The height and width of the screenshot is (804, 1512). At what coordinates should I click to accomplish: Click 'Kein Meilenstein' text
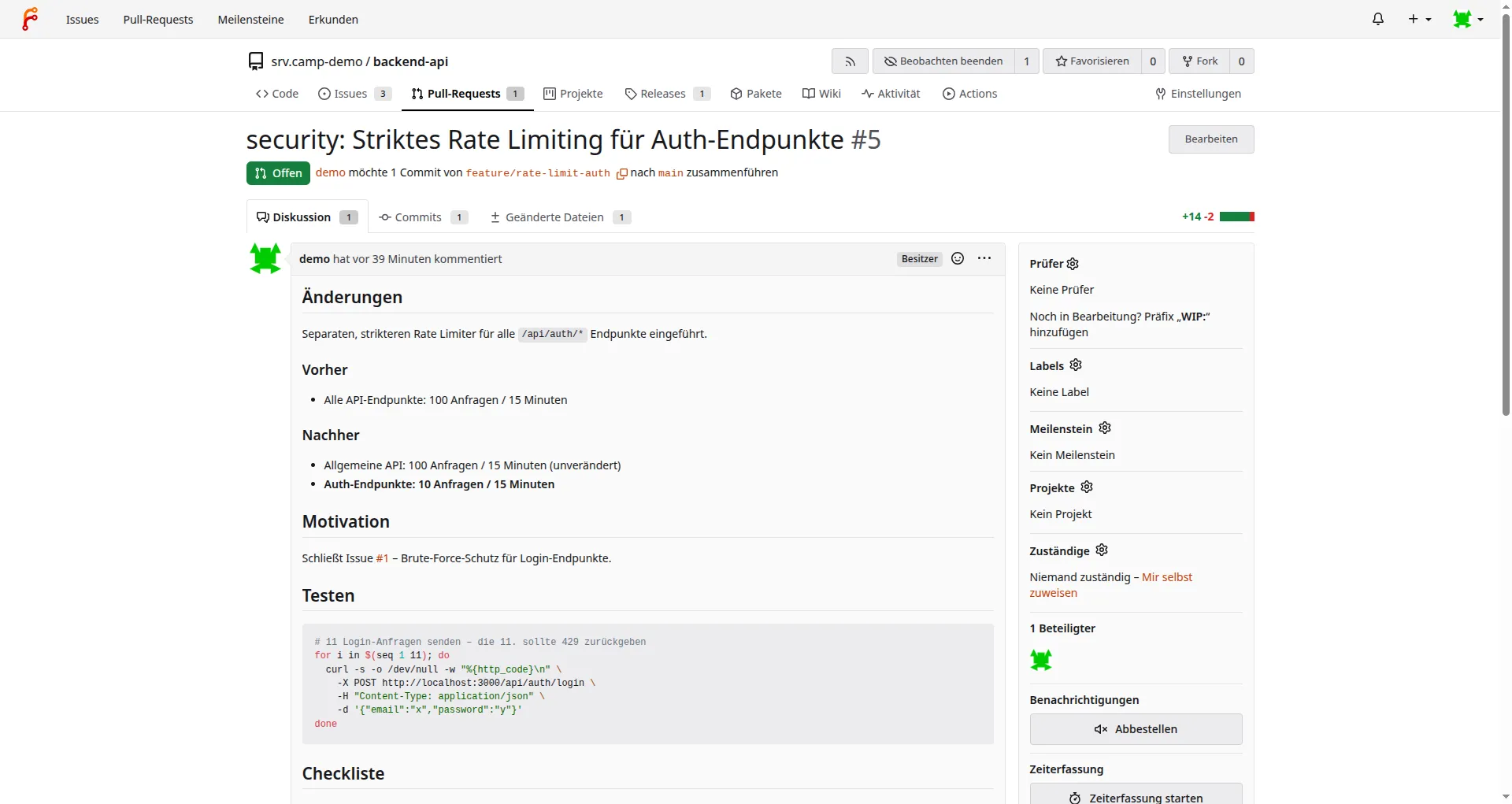(x=1072, y=455)
